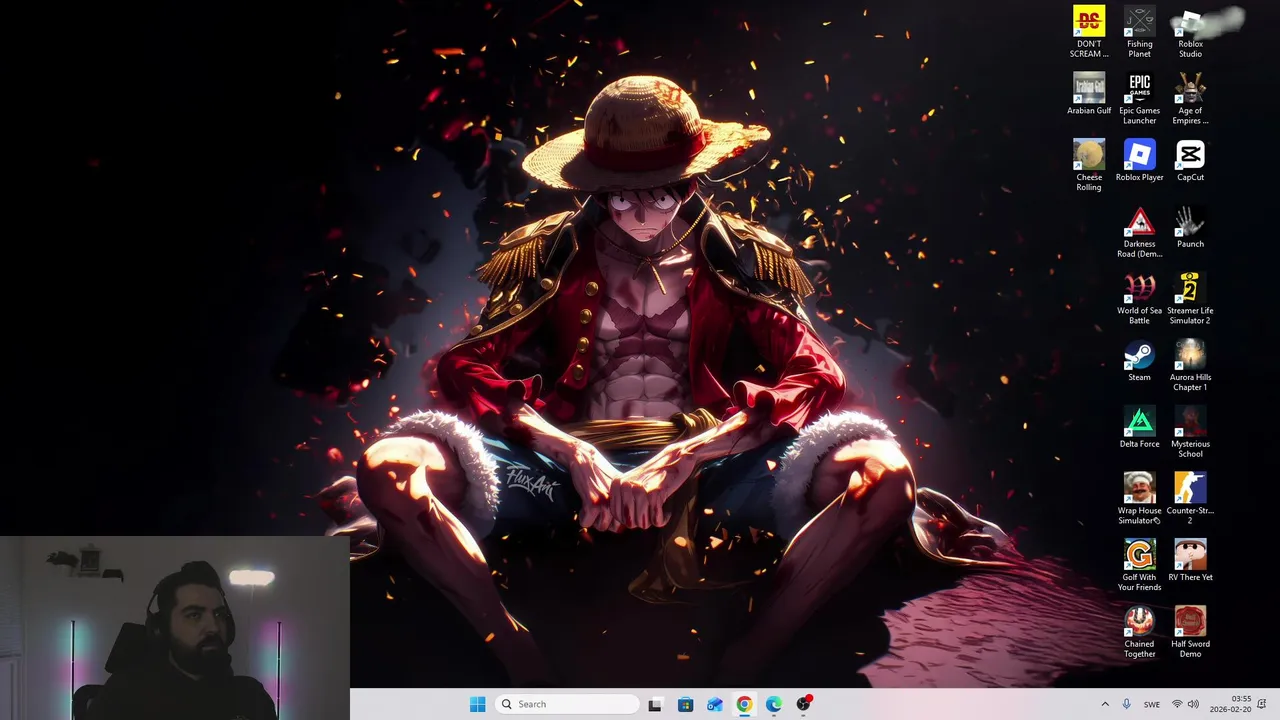Select the Aurora Hills Chapter 1 icon

tap(1190, 365)
